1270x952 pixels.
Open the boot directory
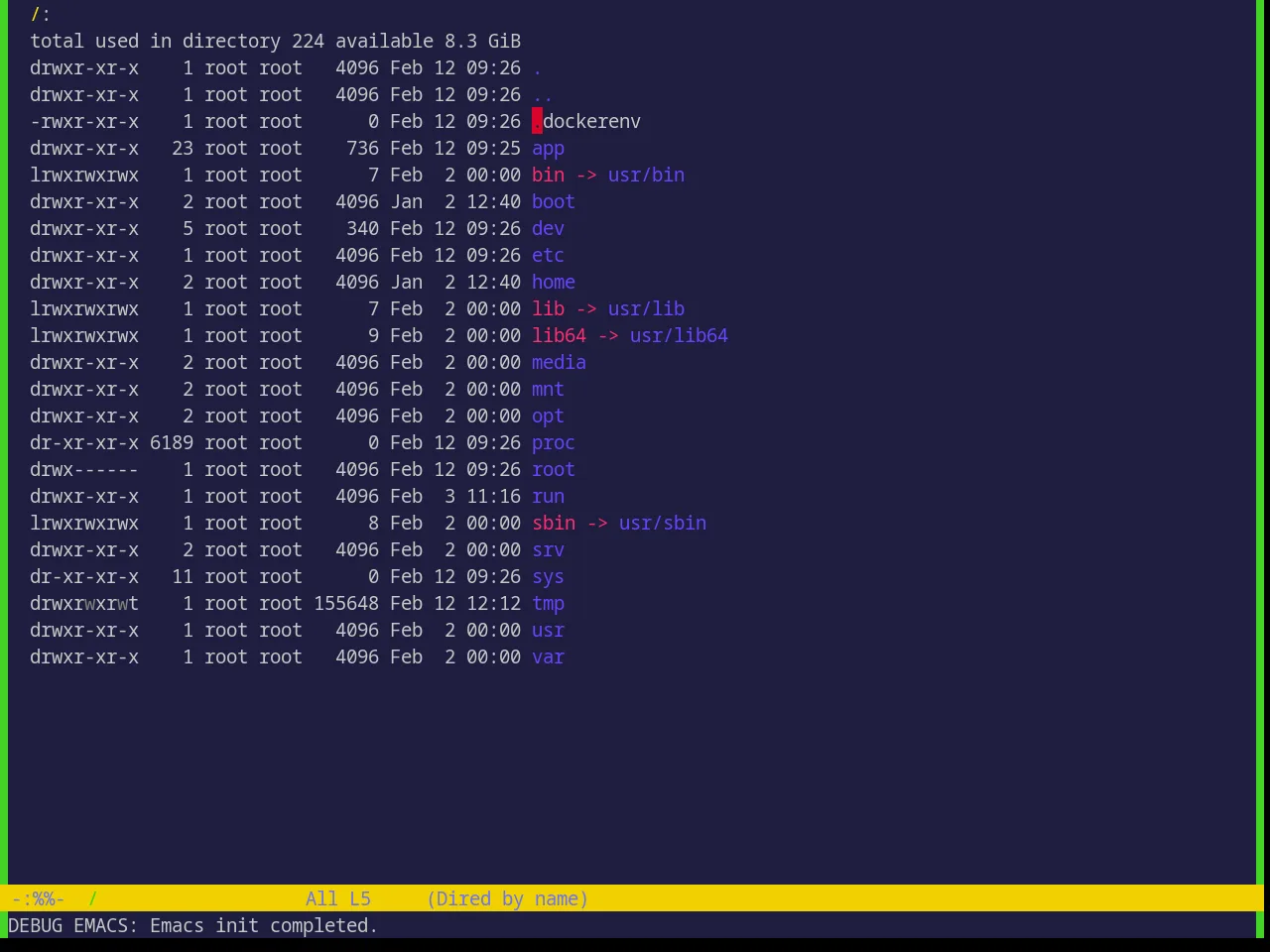(x=554, y=202)
